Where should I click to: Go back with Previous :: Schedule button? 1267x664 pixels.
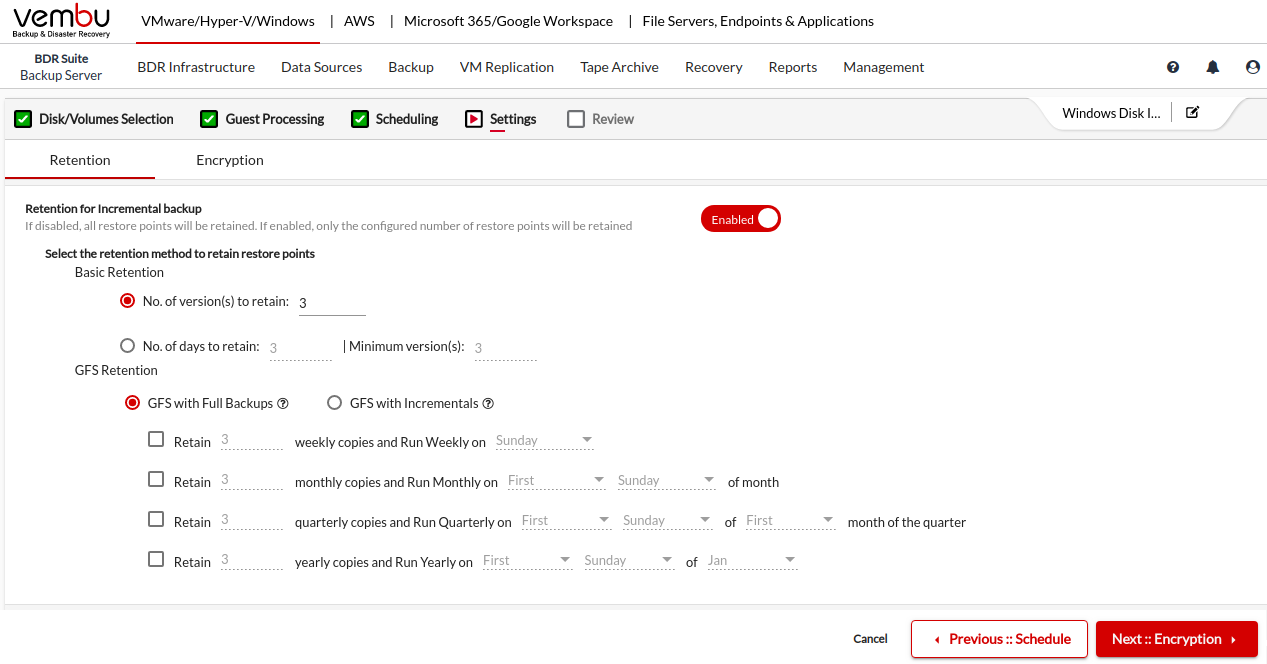pyautogui.click(x=999, y=639)
